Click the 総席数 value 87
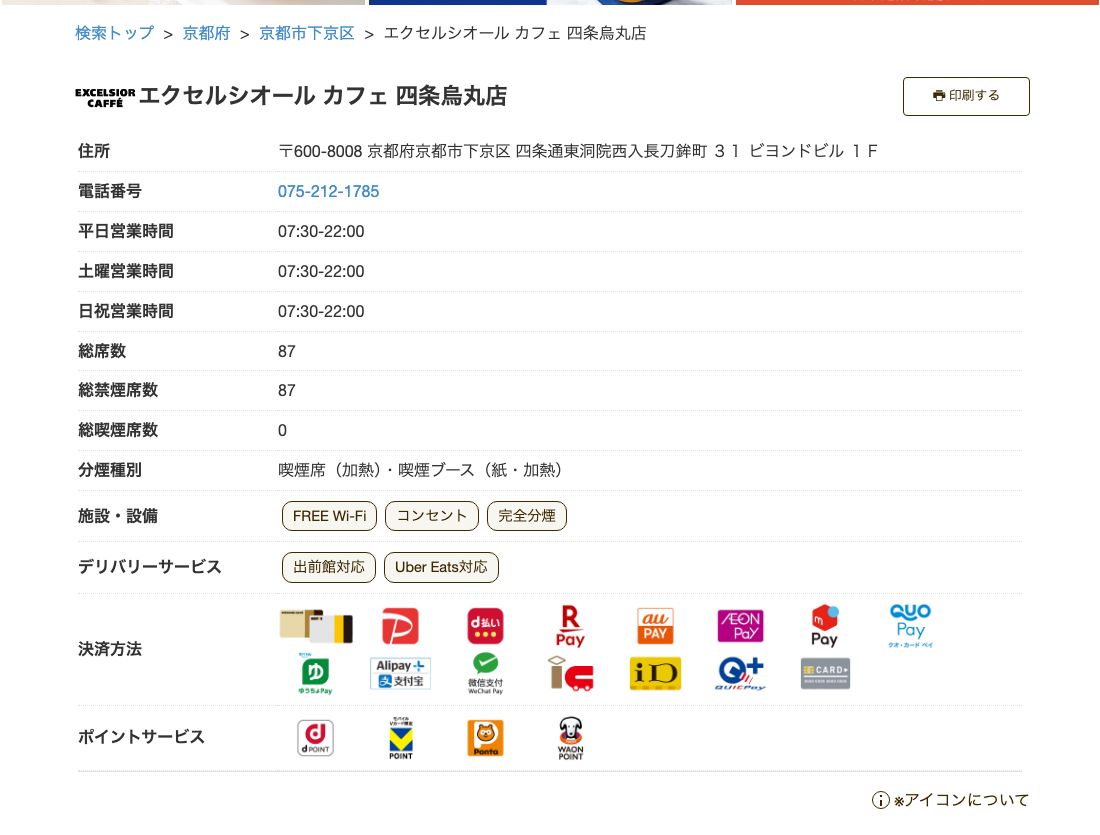 point(287,352)
